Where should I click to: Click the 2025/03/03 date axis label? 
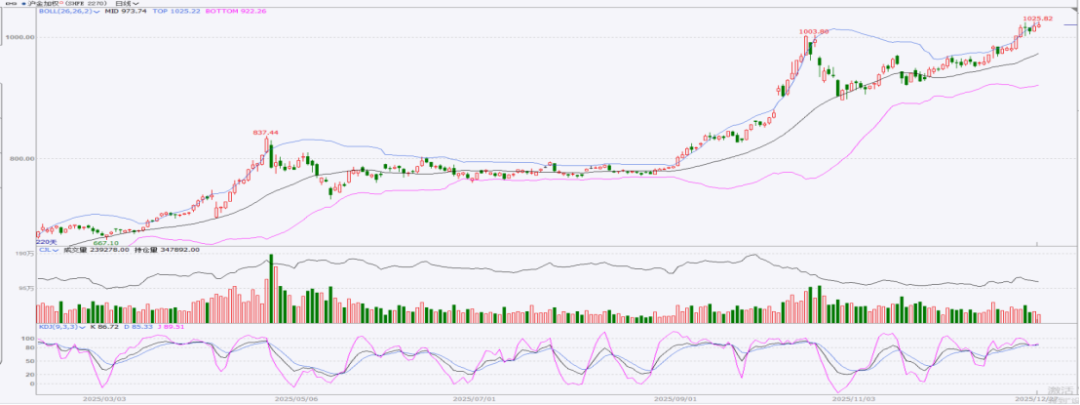coord(104,398)
